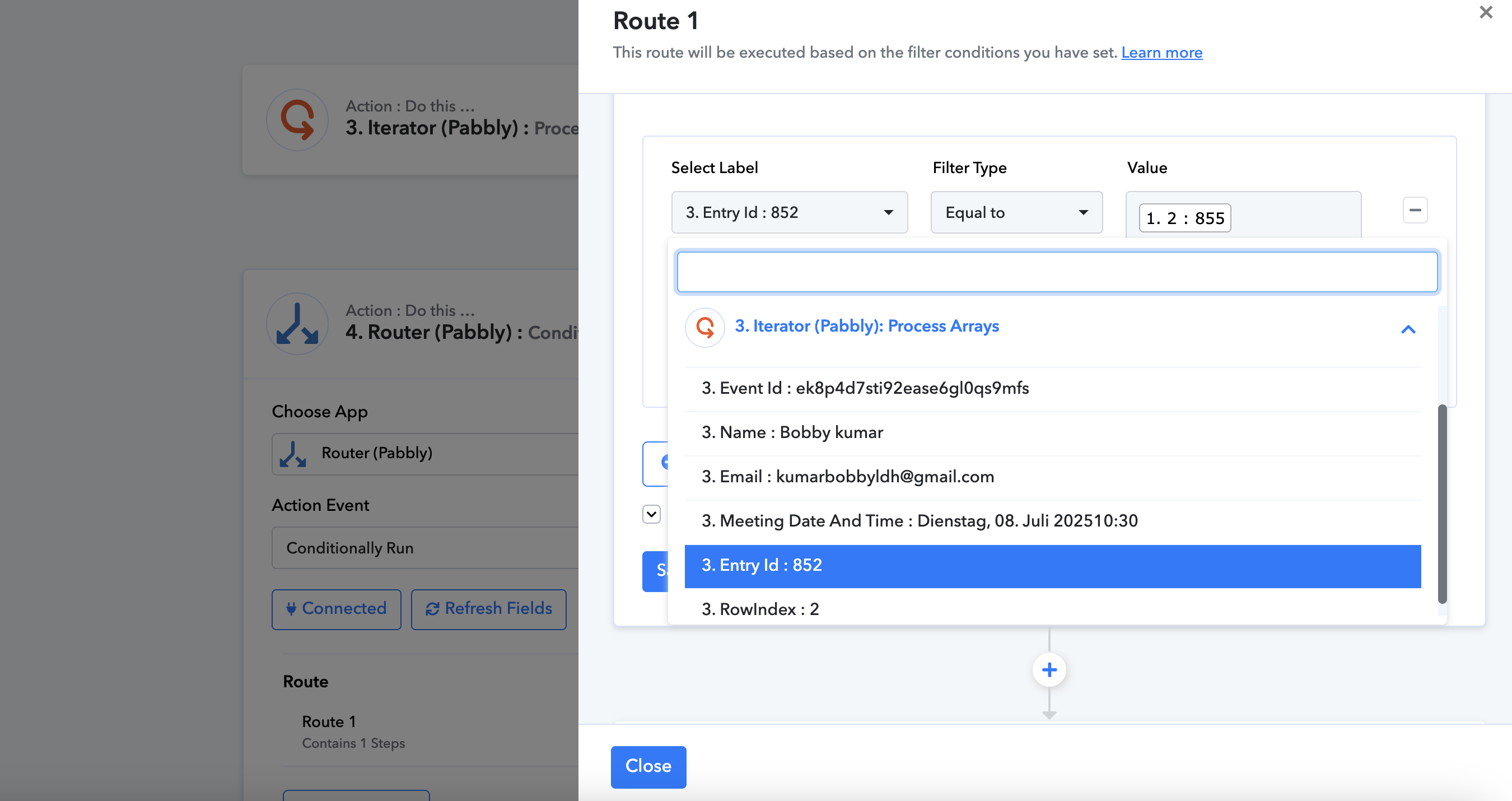
Task: Select 3. RowIndex : 2 option
Action: point(1052,609)
